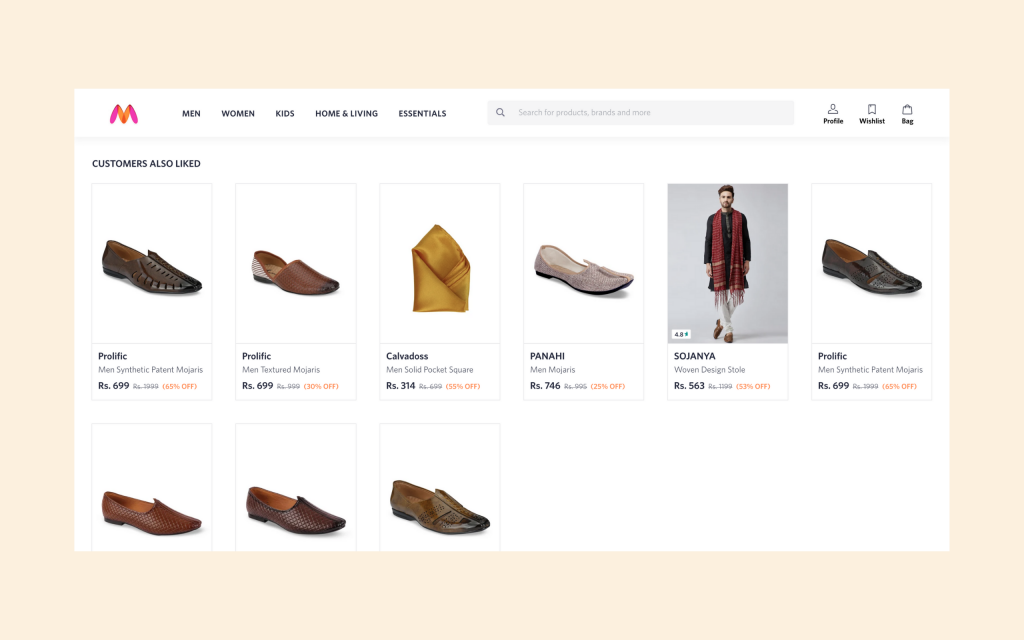Click the search magnifier icon
Viewport: 1024px width, 640px height.
coord(500,112)
